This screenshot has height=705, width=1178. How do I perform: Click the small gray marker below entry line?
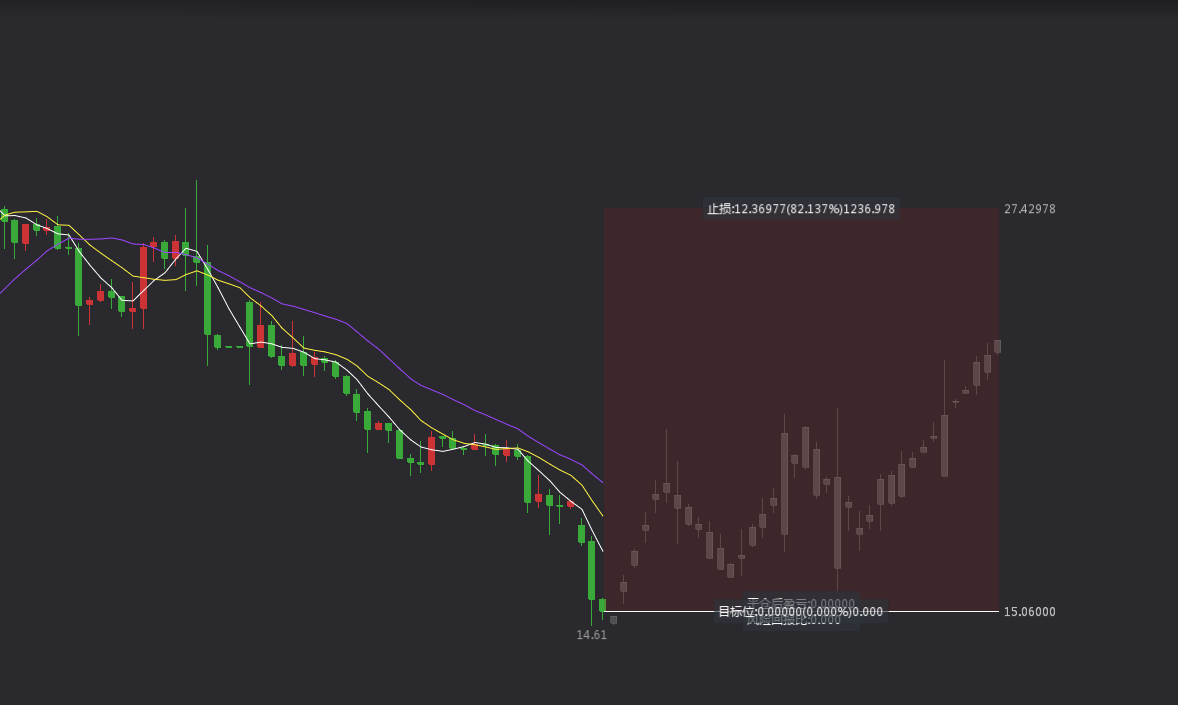(613, 620)
